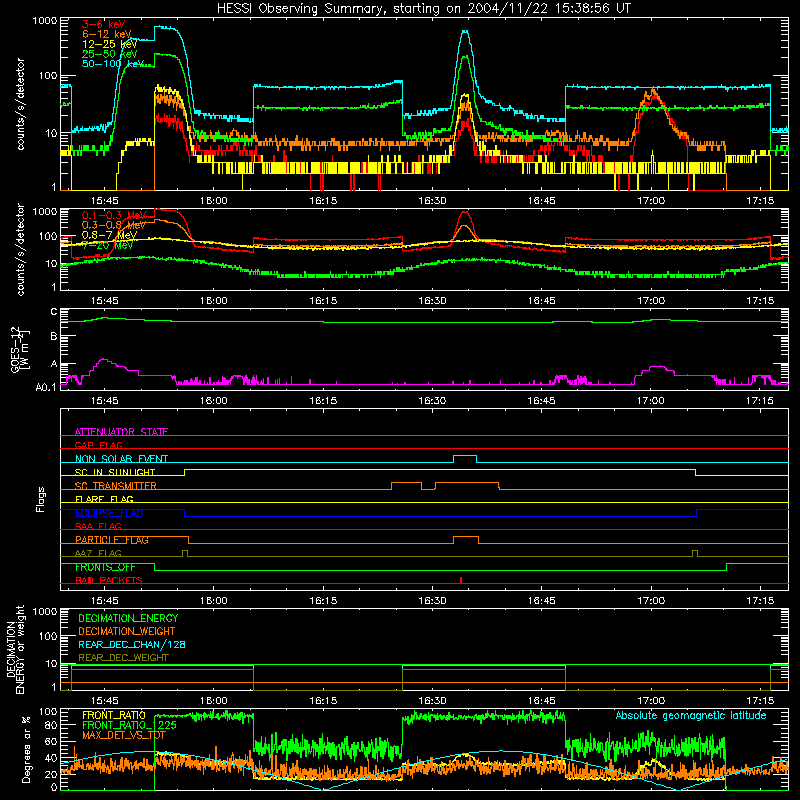This screenshot has width=800, height=800.
Task: Click the NON_SOLAR_EVENT pulse near 16:33
Action: tap(465, 458)
